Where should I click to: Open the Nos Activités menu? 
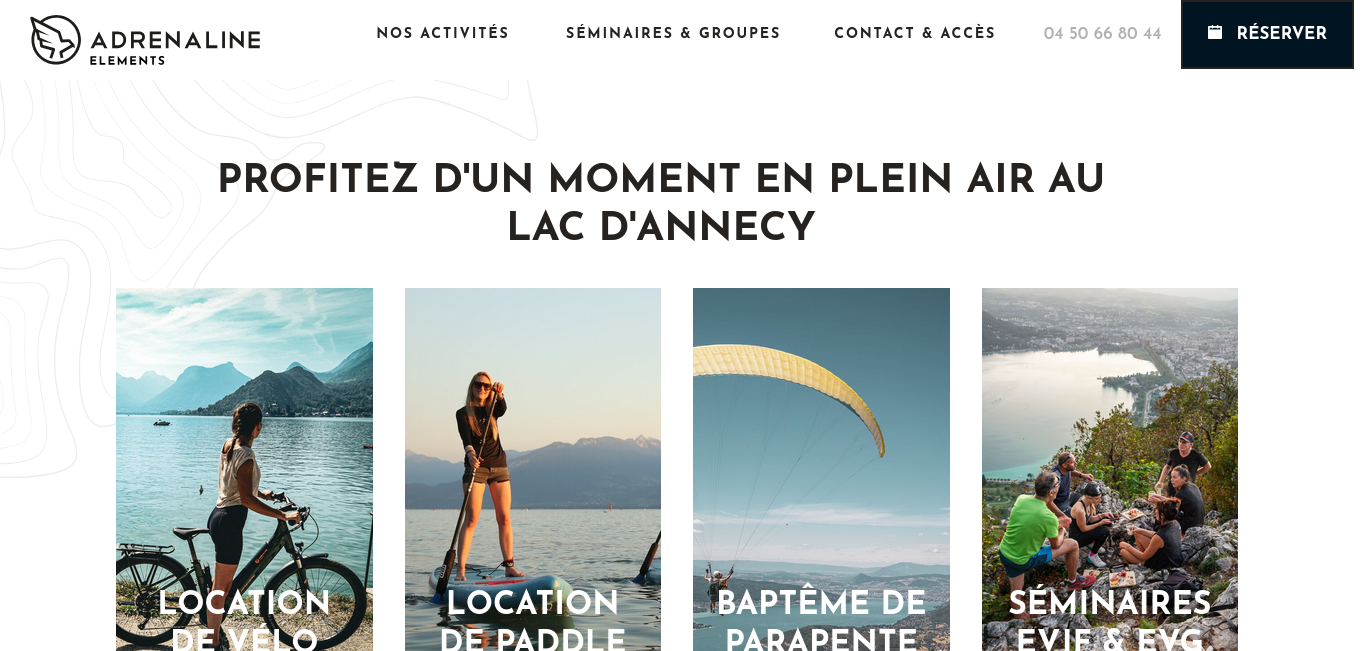[x=443, y=33]
